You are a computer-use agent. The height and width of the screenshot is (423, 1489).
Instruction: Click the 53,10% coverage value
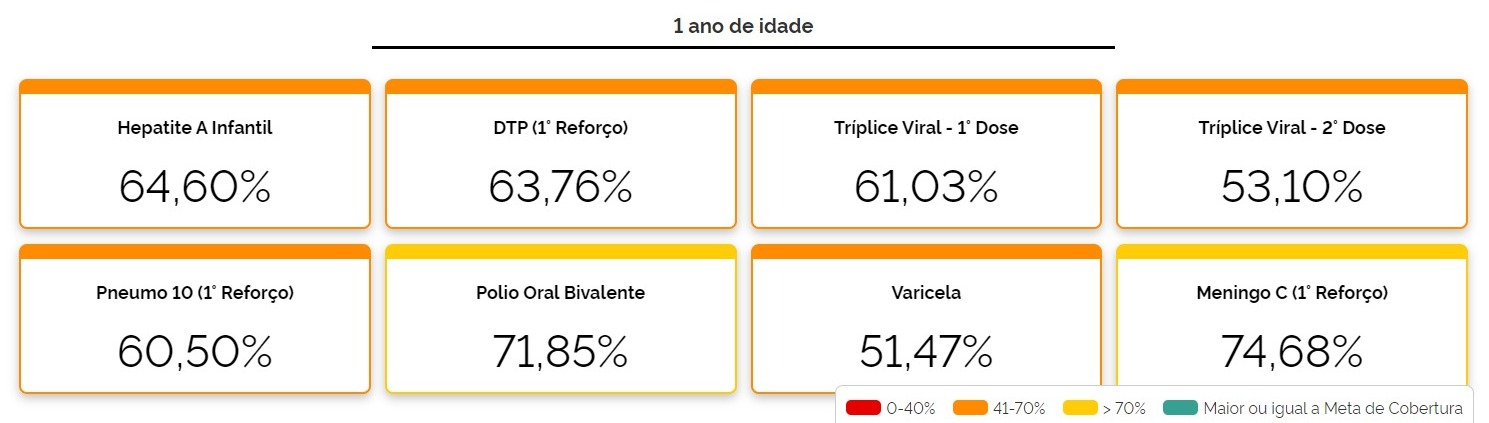click(x=1291, y=187)
